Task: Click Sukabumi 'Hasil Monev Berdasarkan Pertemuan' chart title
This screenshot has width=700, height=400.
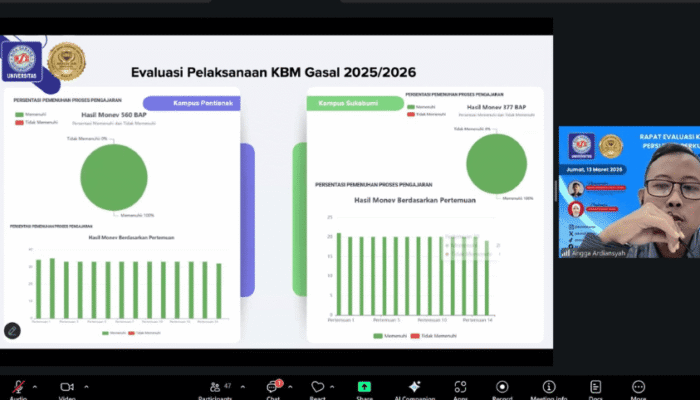Action: click(415, 200)
